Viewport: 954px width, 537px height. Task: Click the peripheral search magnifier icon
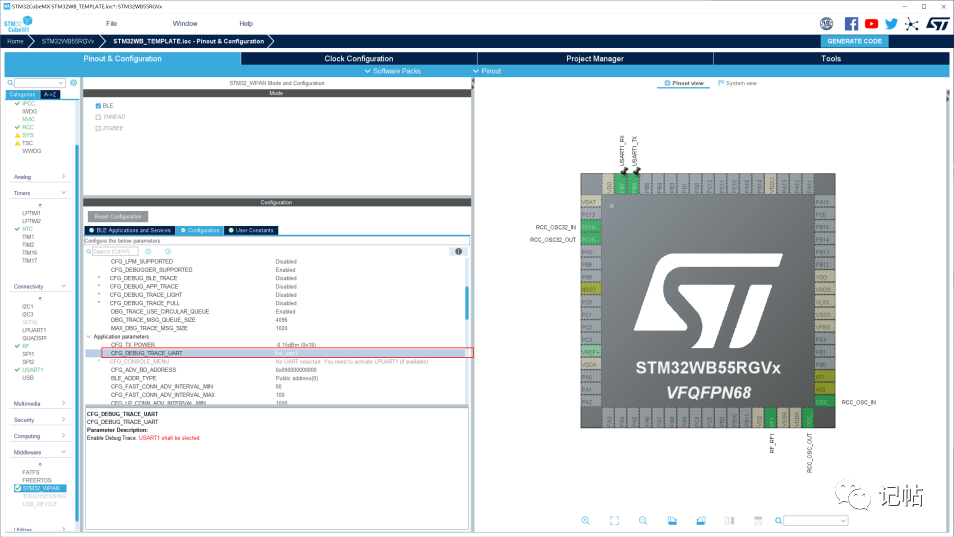10,83
